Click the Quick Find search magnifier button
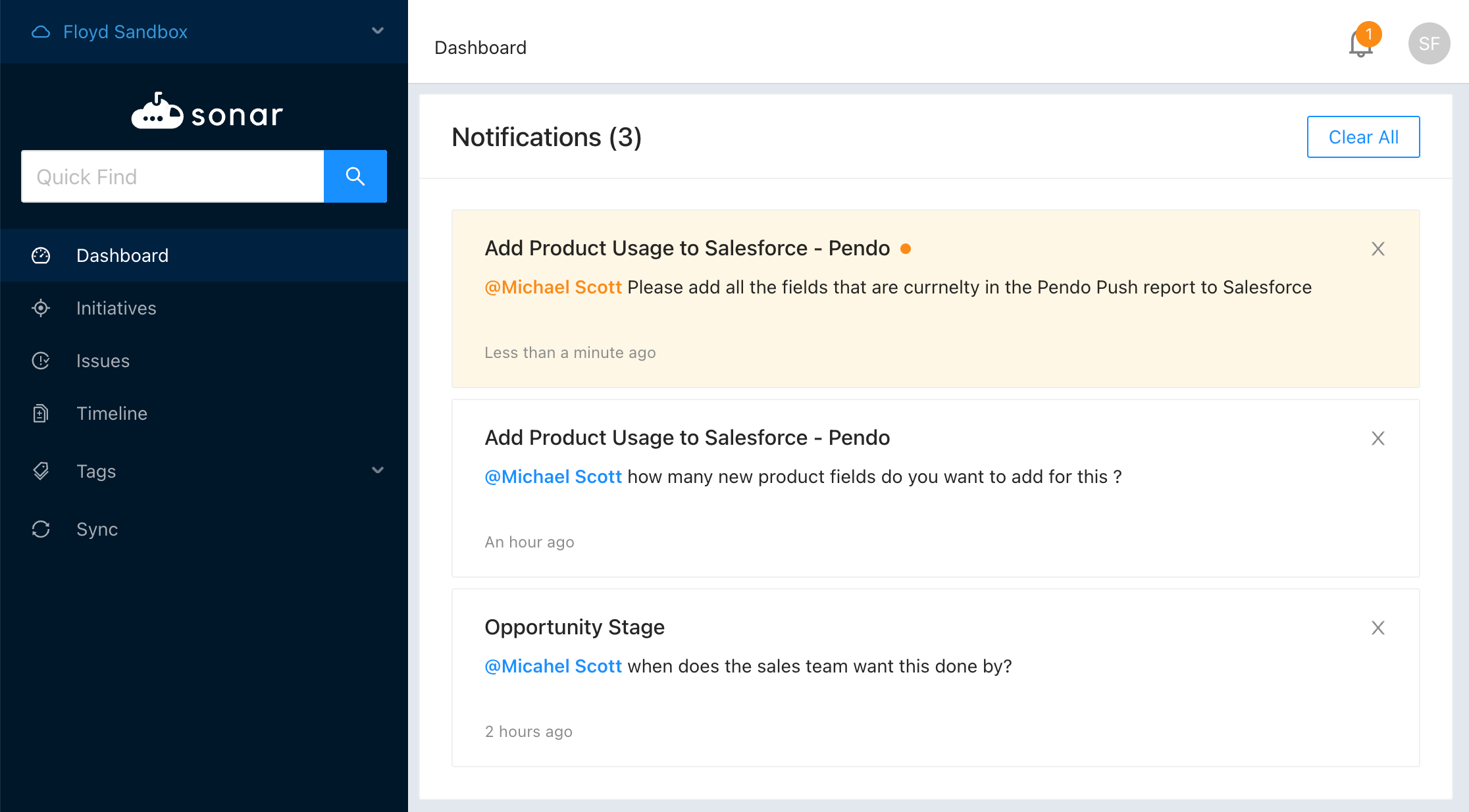1469x812 pixels. point(355,176)
